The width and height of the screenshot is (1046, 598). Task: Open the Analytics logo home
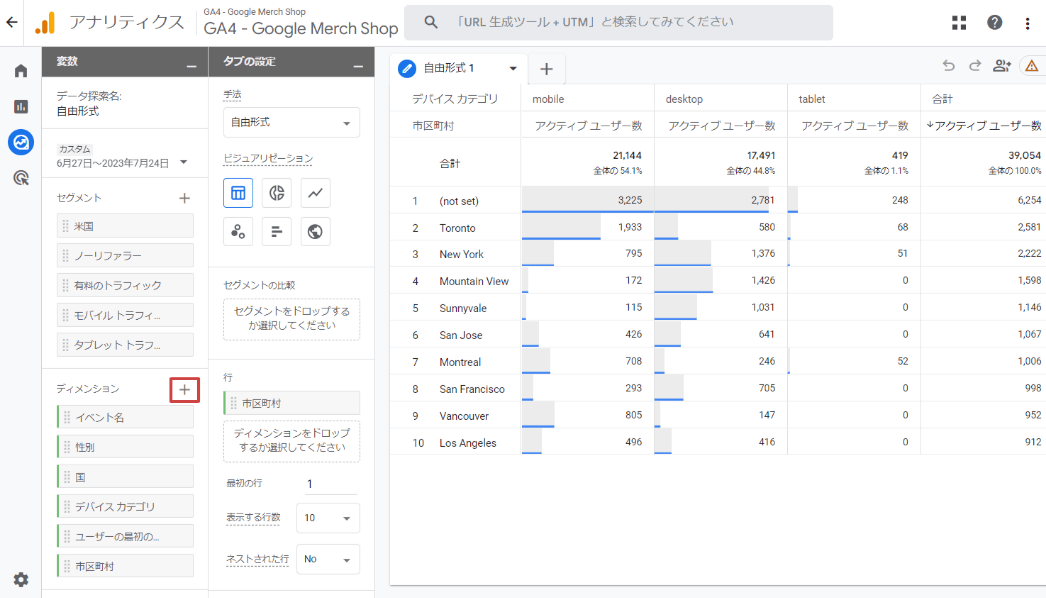(x=45, y=23)
